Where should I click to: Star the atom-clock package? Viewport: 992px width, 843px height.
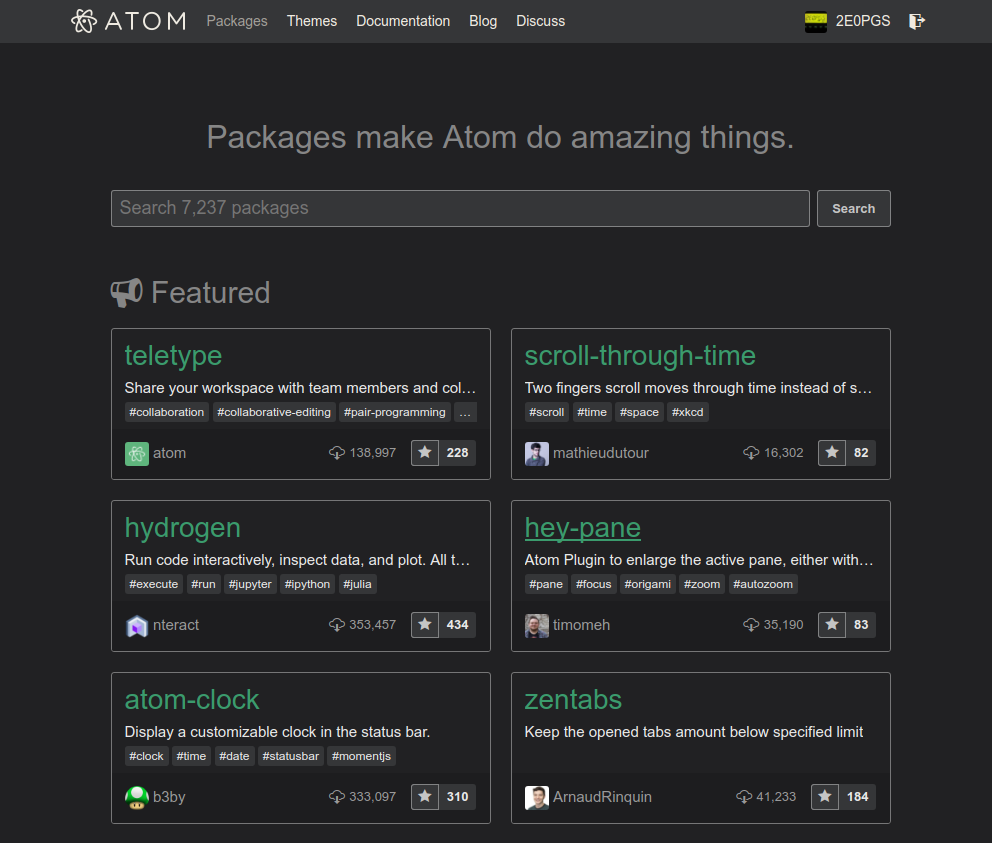click(425, 797)
